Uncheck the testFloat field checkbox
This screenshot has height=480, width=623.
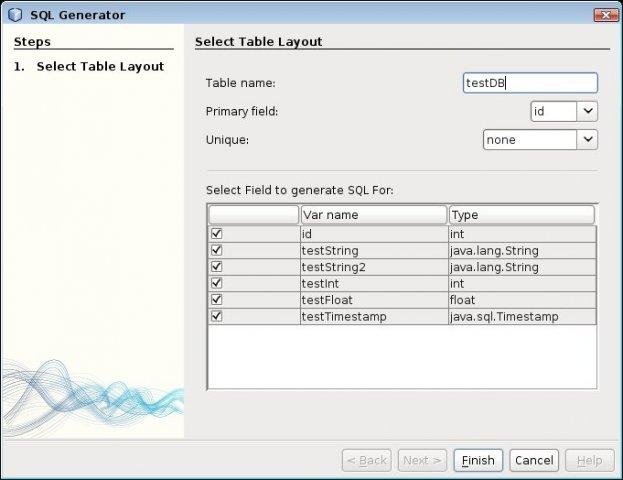[217, 300]
